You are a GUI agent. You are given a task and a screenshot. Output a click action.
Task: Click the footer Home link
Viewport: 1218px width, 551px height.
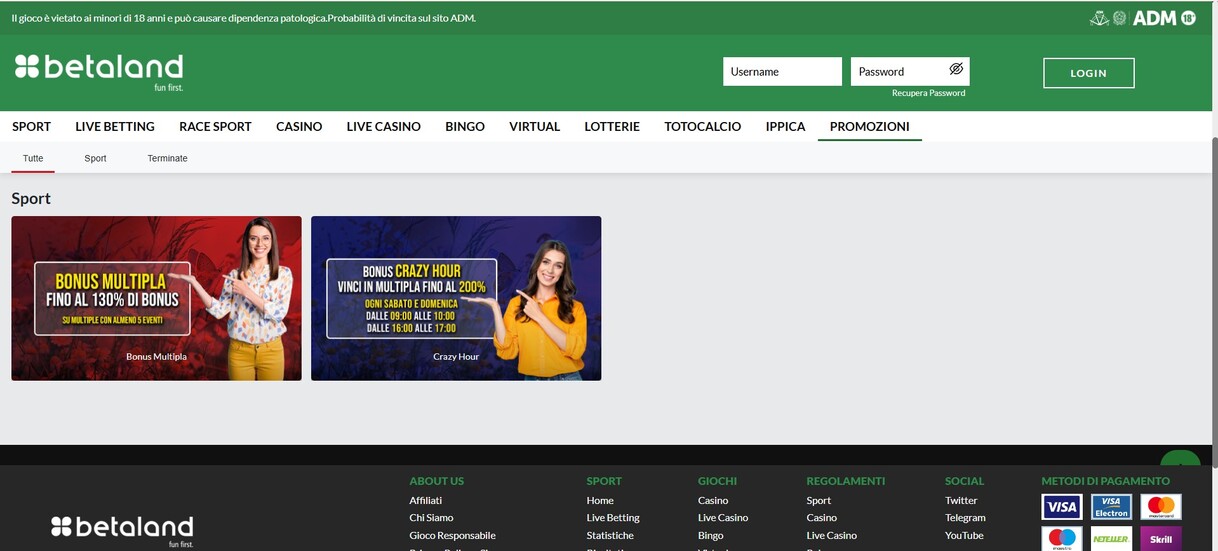600,500
